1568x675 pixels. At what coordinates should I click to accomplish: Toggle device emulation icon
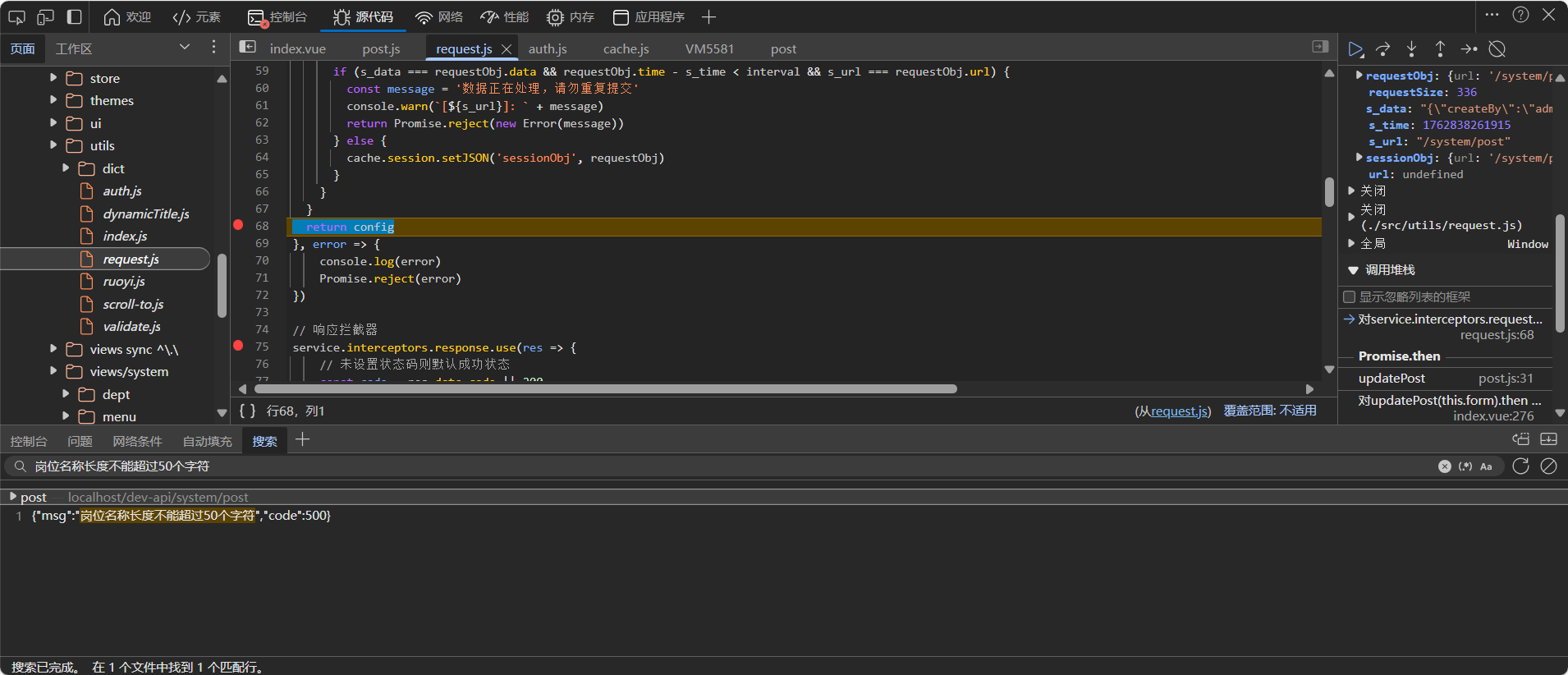coord(45,16)
